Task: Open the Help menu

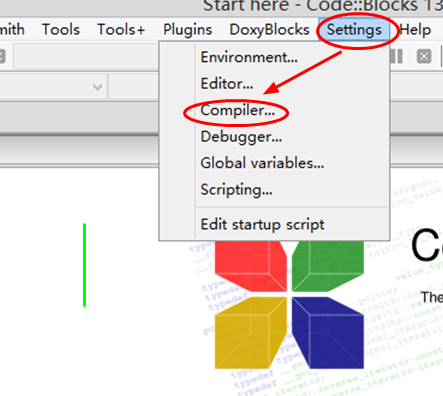Action: (x=415, y=30)
